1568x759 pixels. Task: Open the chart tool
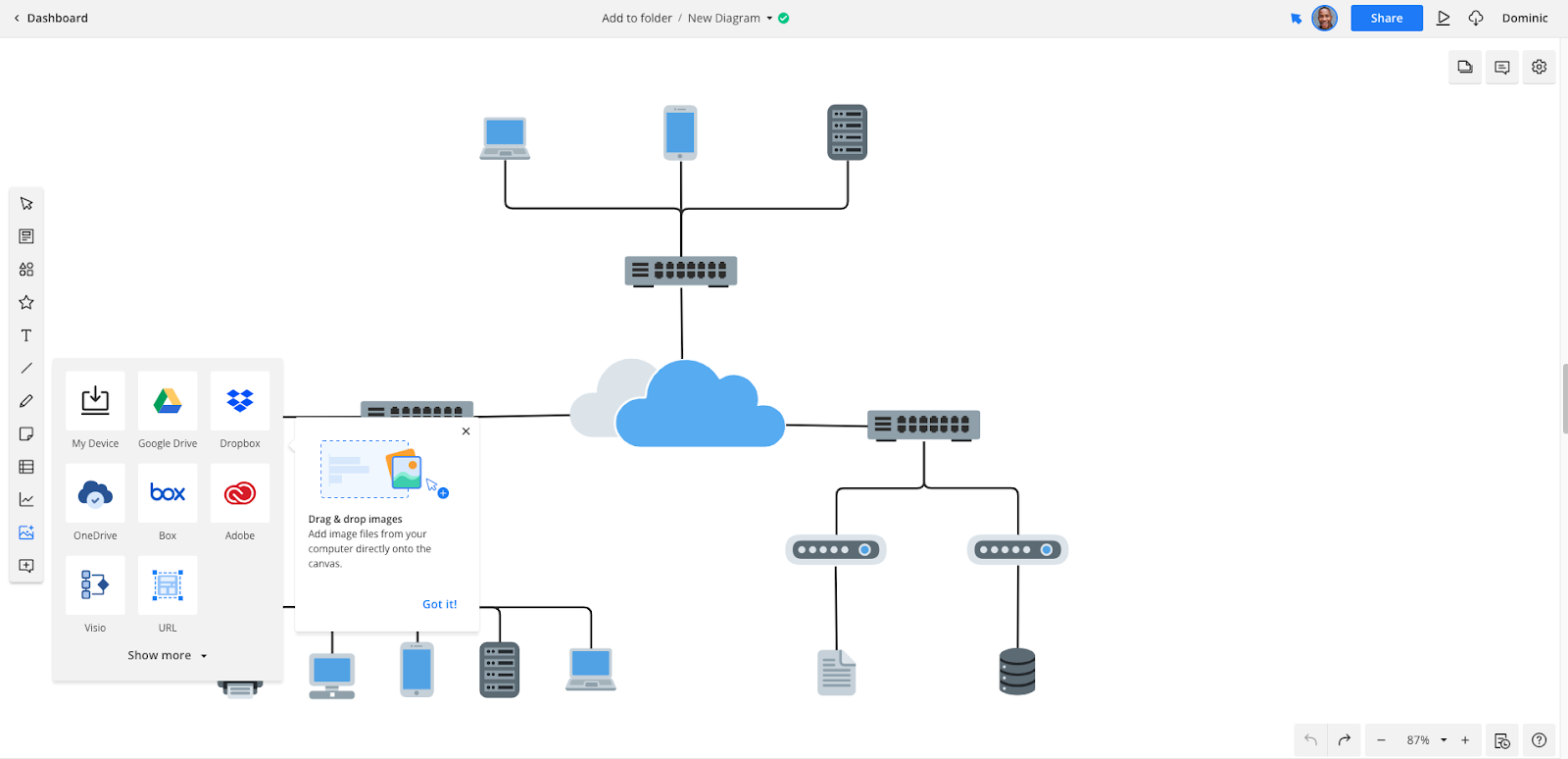coord(26,500)
